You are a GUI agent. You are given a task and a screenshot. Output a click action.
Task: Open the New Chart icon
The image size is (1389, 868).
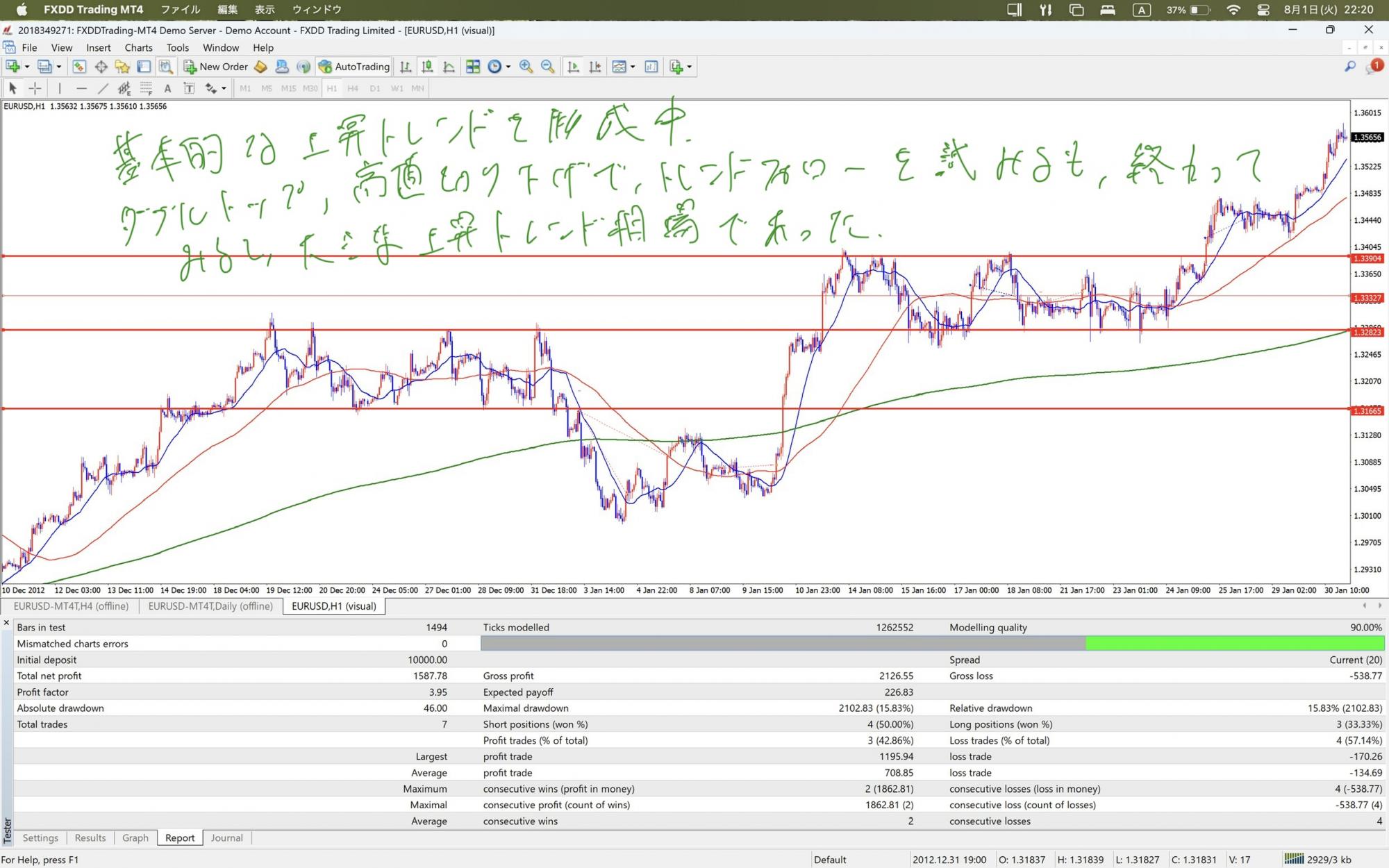(x=13, y=67)
